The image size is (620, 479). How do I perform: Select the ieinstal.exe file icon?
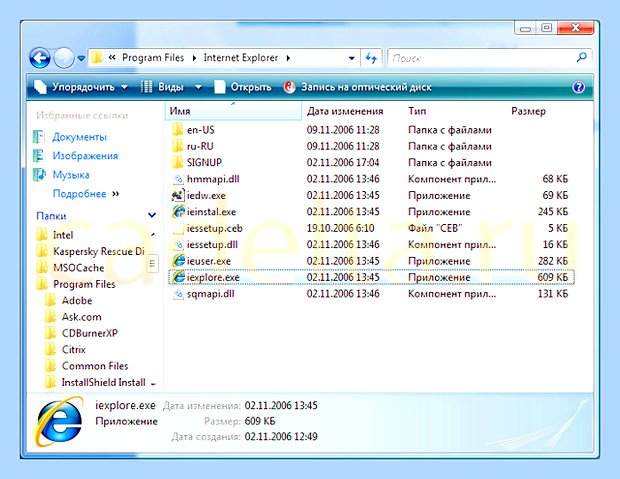178,212
